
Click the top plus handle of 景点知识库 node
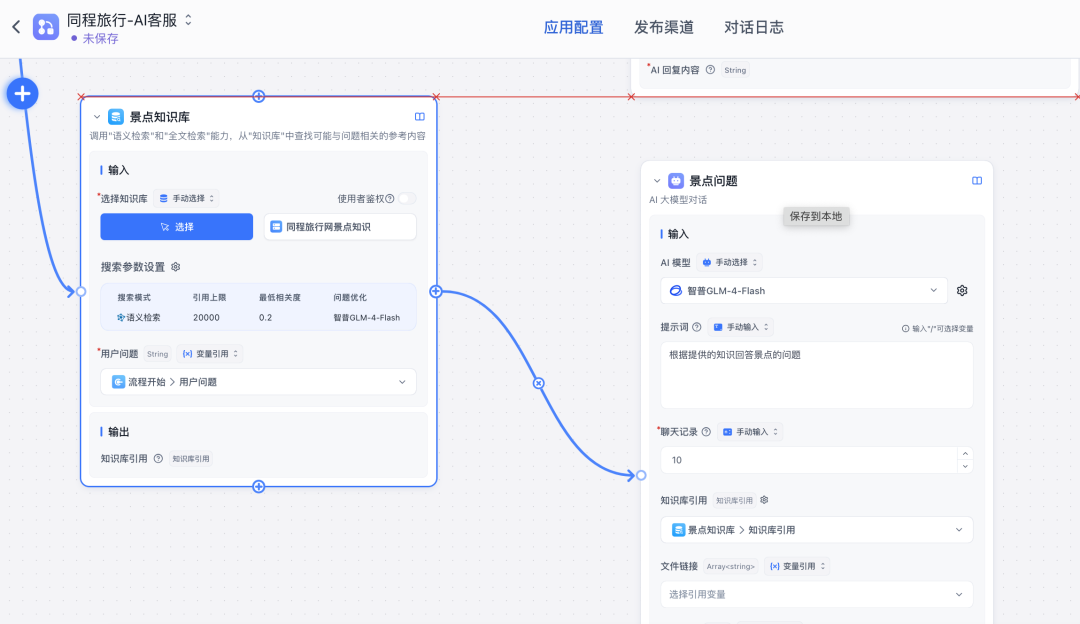[258, 96]
